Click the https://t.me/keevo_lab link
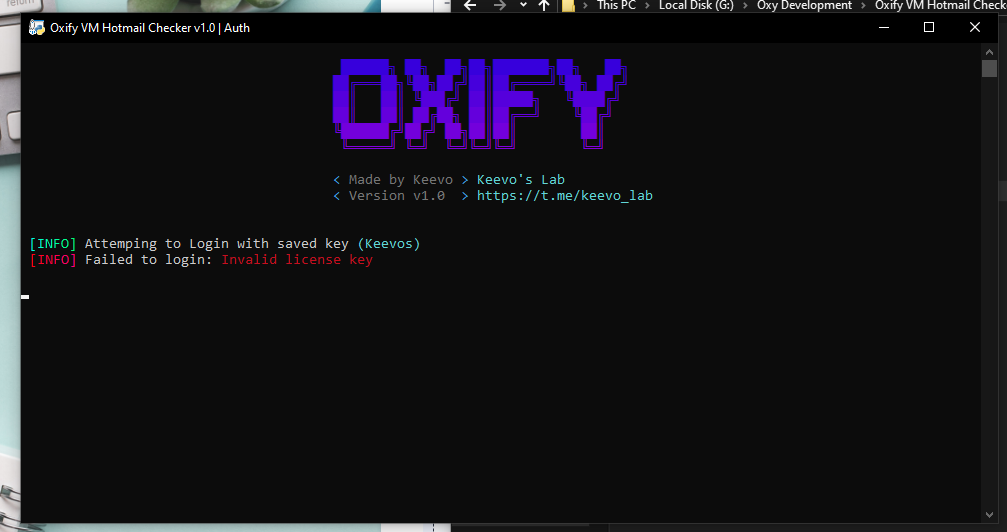1007x532 pixels. click(x=564, y=196)
